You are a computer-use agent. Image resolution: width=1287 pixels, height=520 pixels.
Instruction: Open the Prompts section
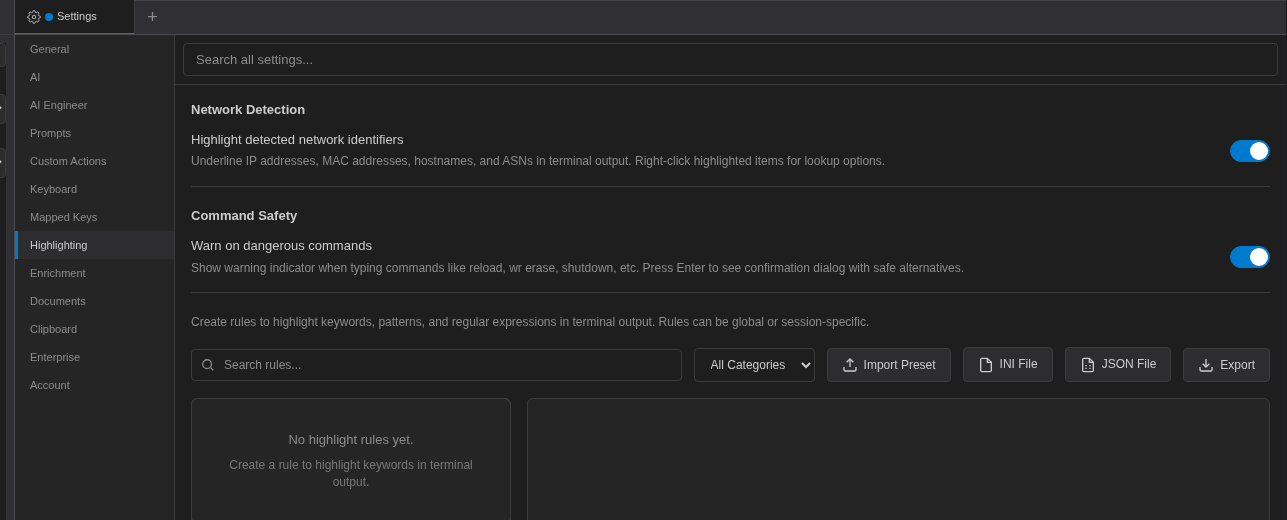point(95,133)
